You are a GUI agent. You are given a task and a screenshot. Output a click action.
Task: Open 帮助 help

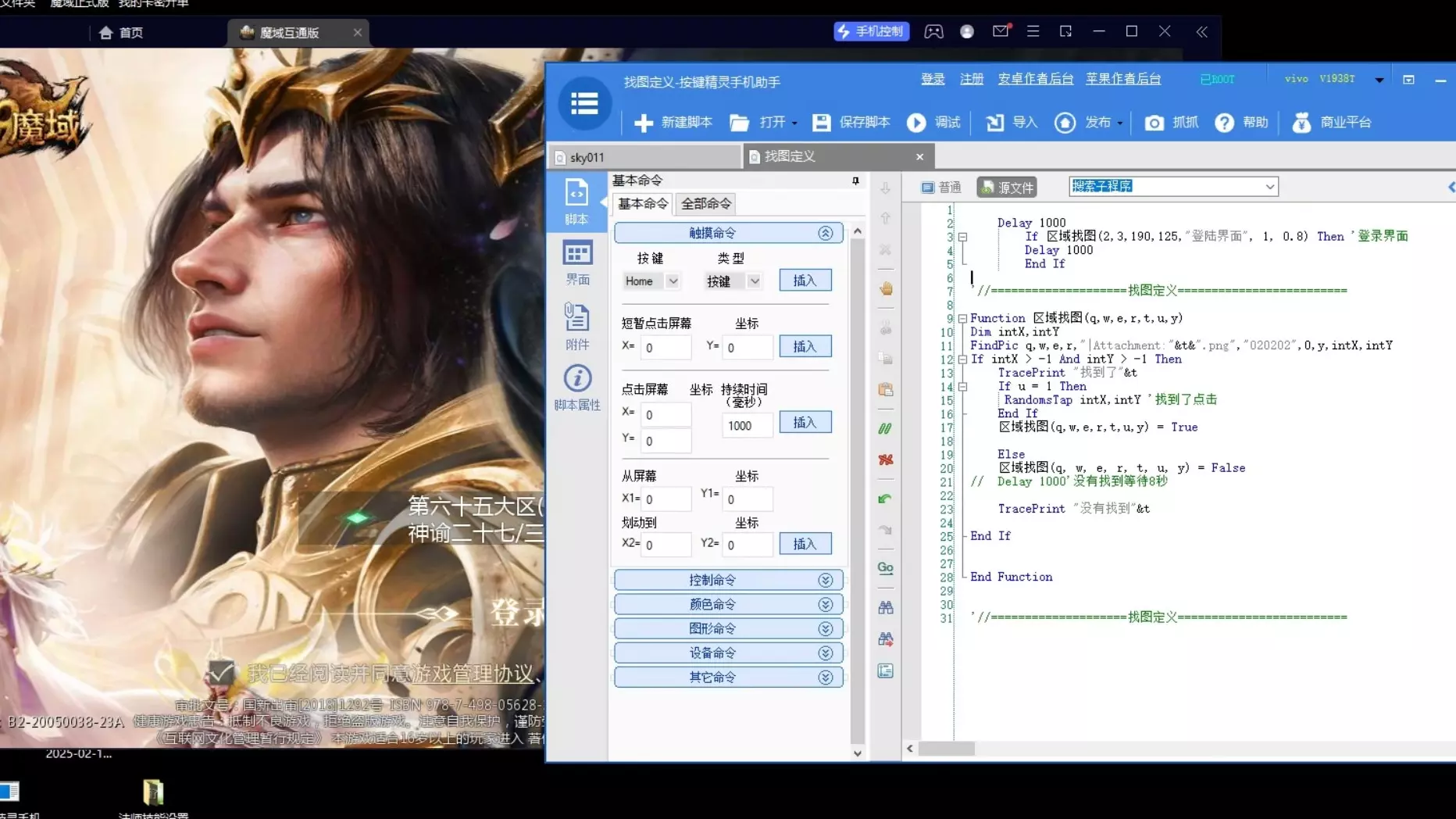(1241, 123)
